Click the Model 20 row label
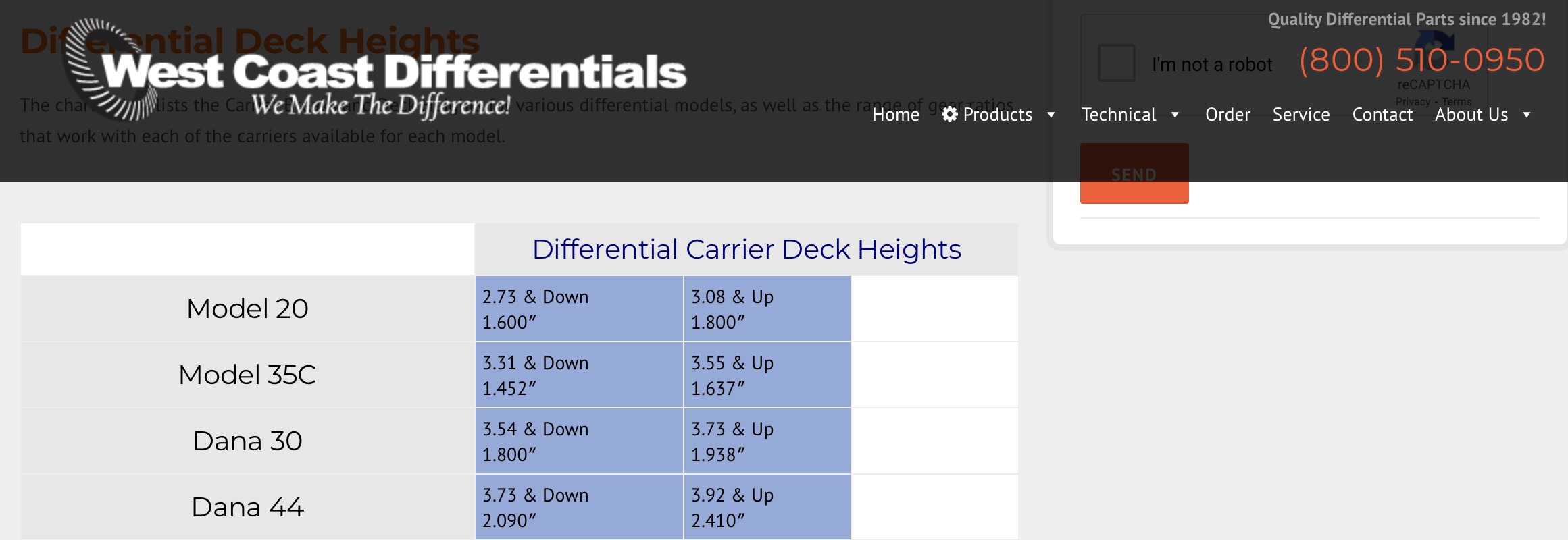The image size is (1568, 540). point(247,308)
